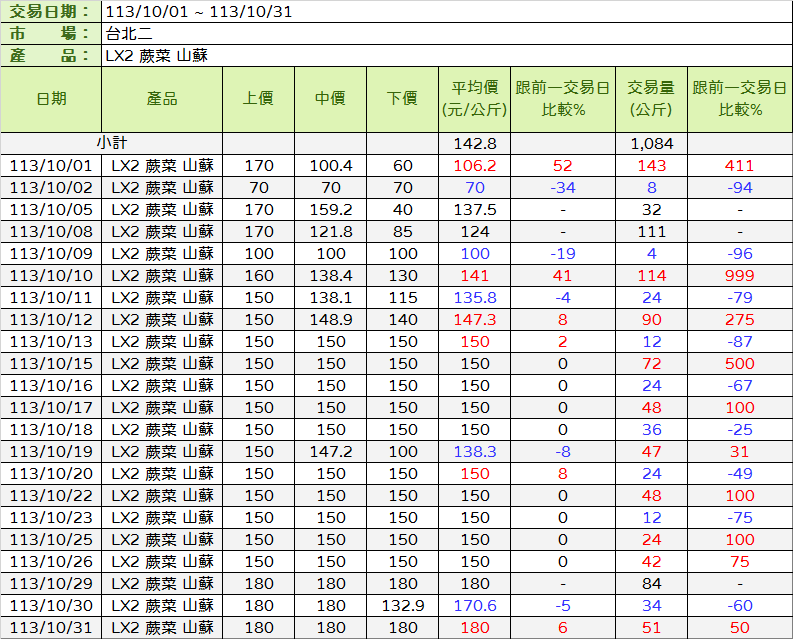
Task: Select the subtotal average price 142.8
Action: click(x=475, y=143)
